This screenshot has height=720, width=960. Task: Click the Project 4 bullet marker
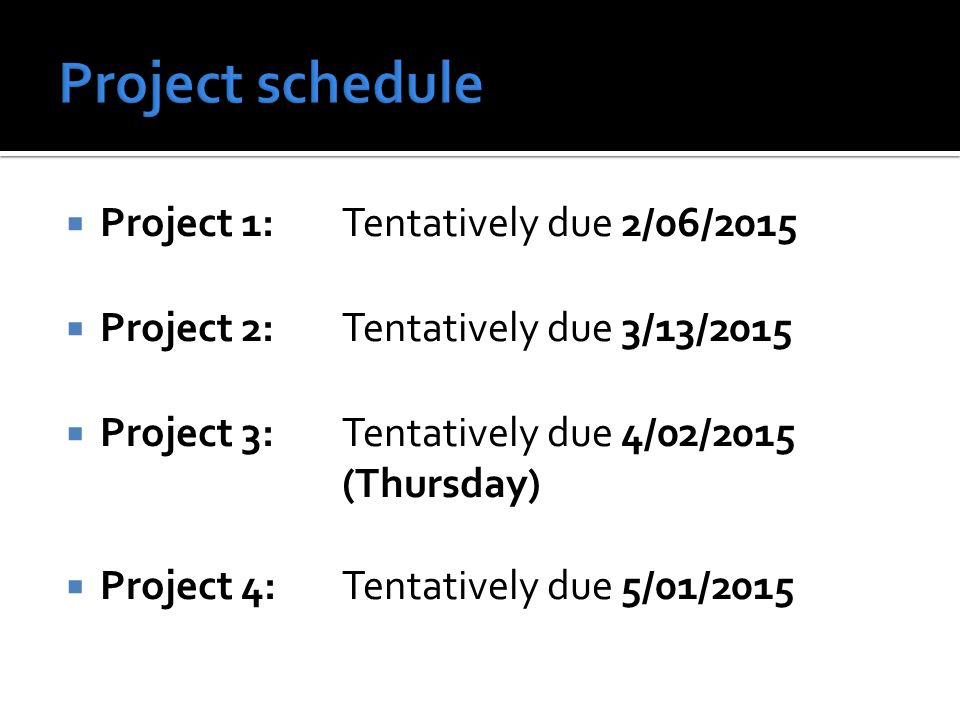(76, 587)
